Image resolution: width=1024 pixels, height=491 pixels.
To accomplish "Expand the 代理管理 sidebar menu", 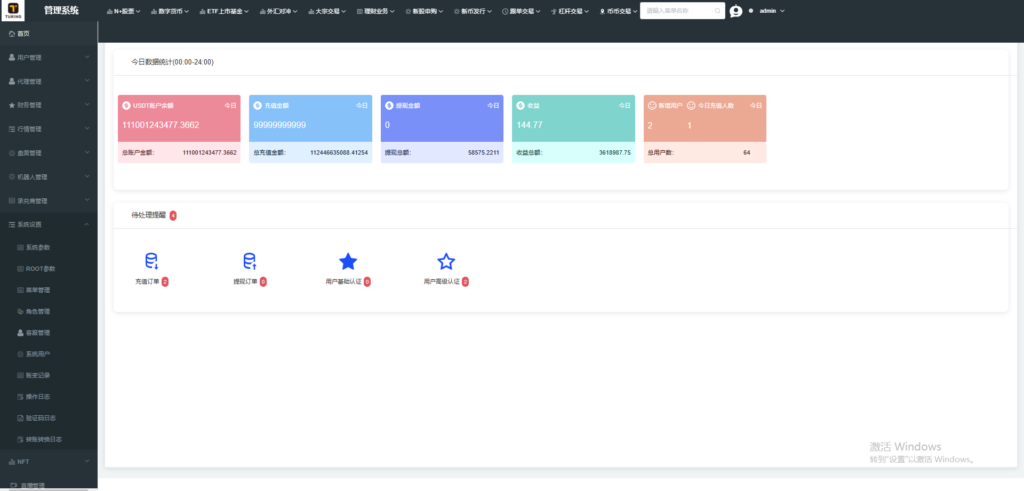I will 49,82.
